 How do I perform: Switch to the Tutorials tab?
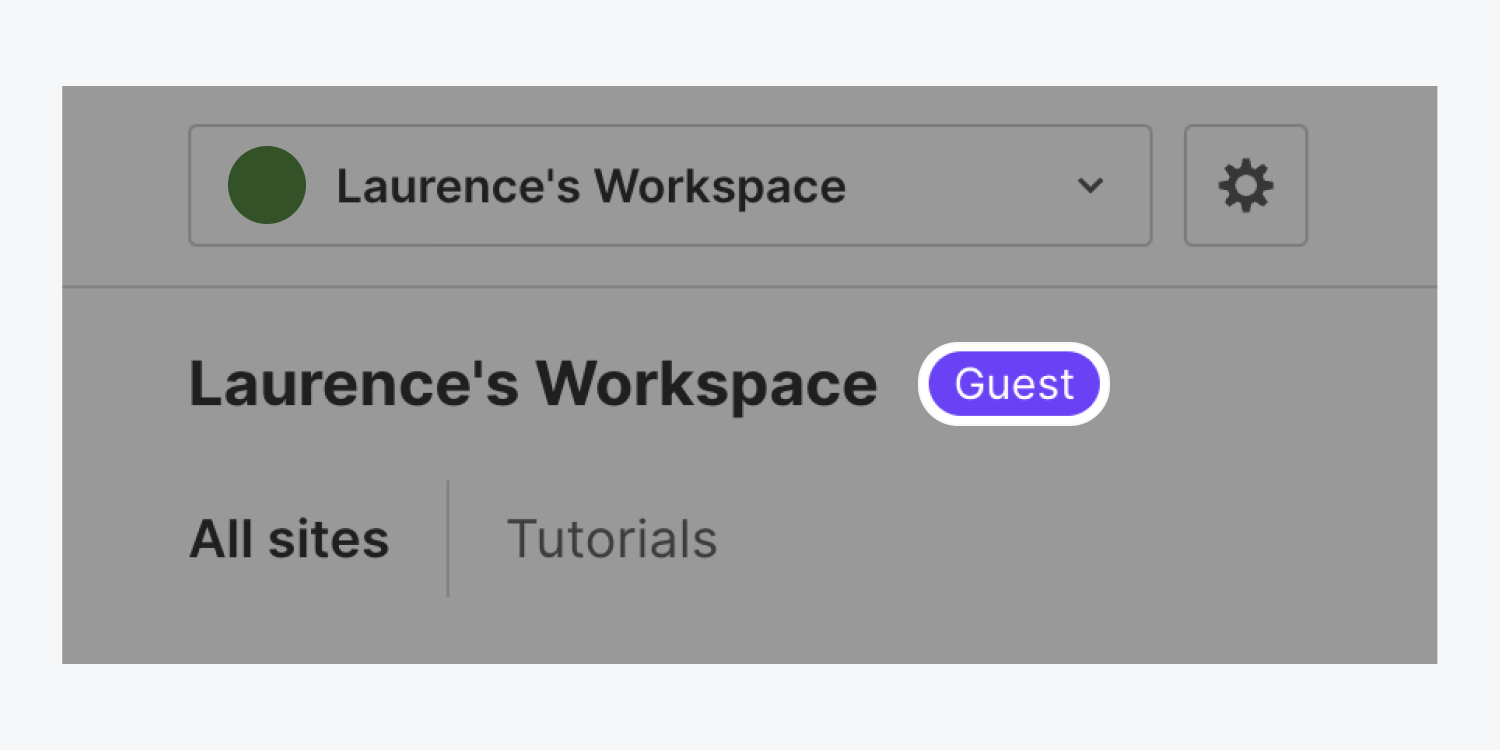612,539
